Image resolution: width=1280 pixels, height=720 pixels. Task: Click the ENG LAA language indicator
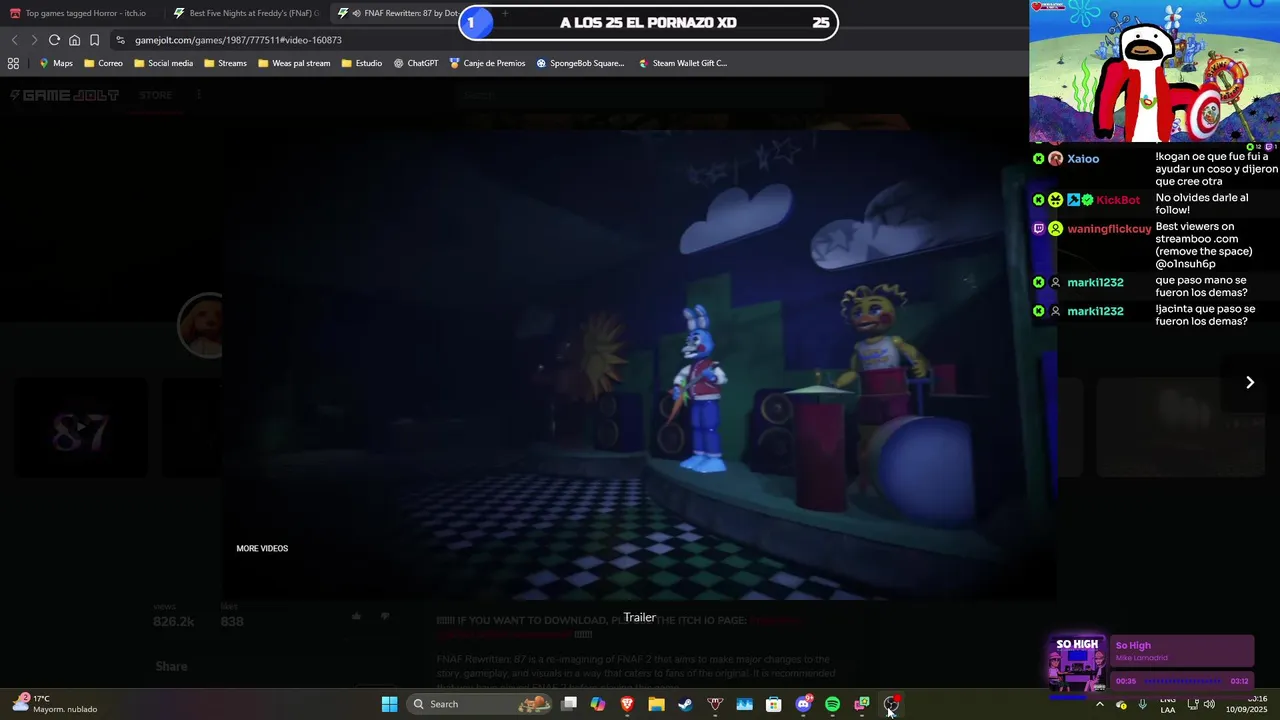(x=1167, y=704)
